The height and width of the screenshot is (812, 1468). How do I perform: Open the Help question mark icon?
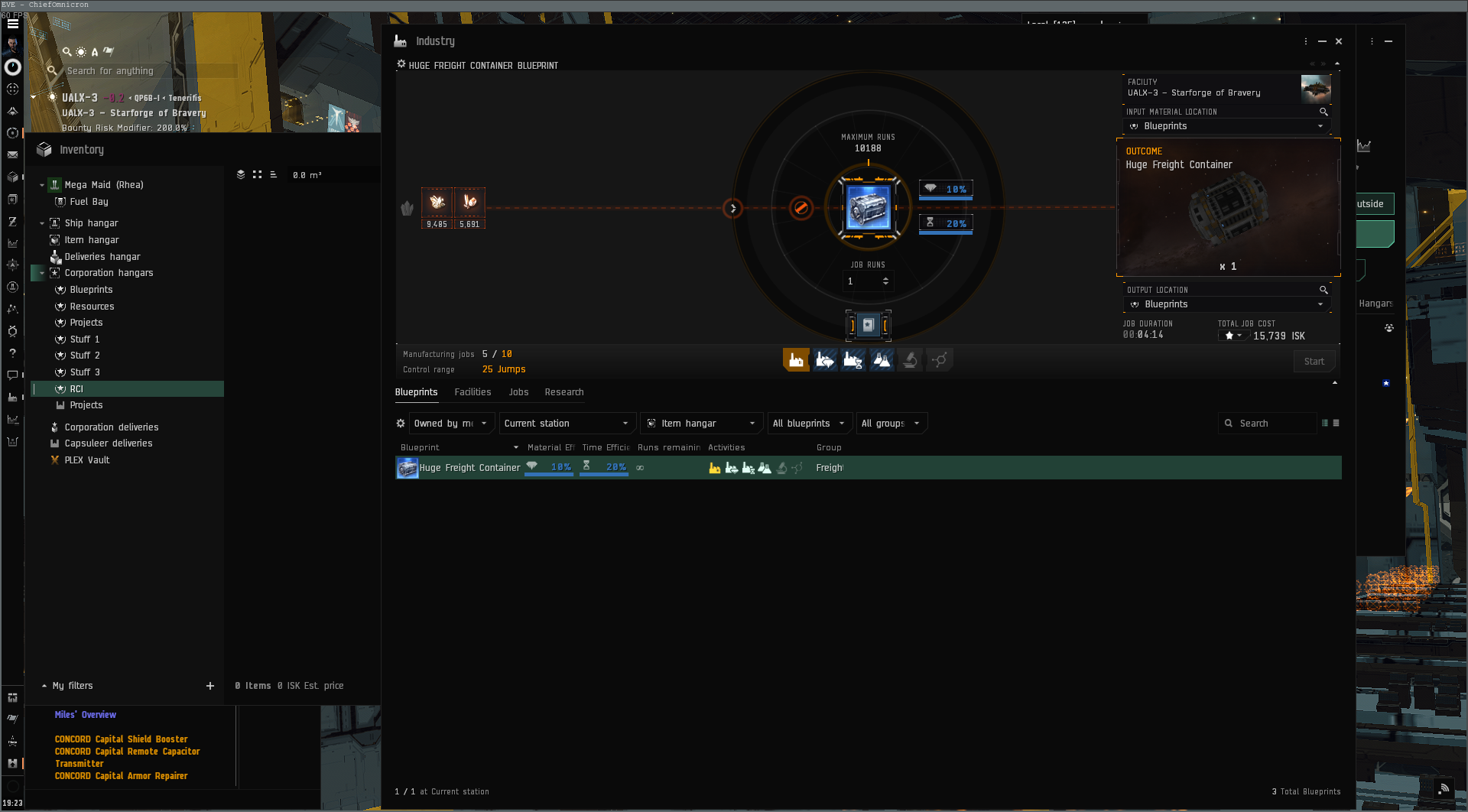tap(12, 353)
